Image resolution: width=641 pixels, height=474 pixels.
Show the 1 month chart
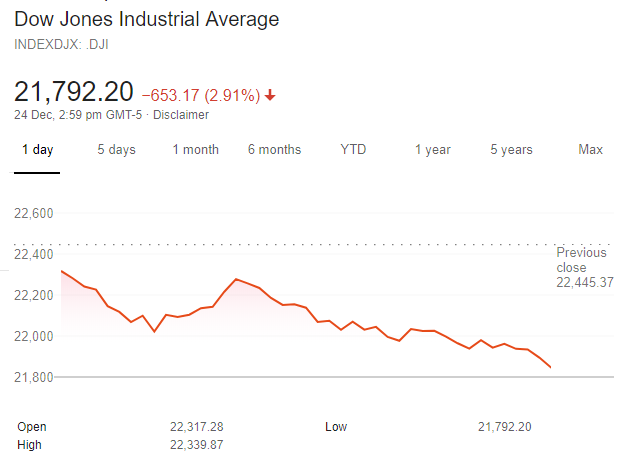195,150
